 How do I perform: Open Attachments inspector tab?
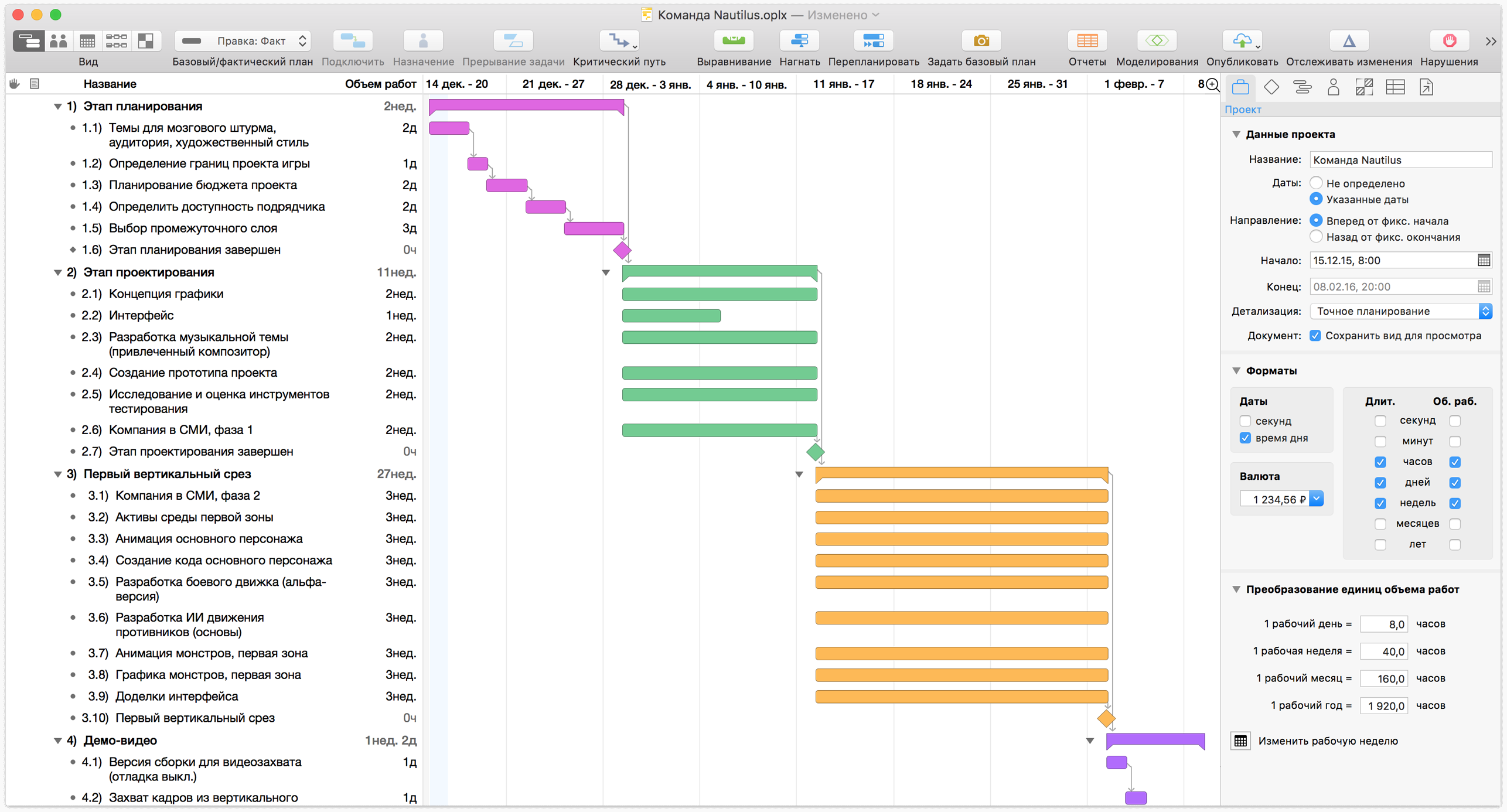point(1427,88)
